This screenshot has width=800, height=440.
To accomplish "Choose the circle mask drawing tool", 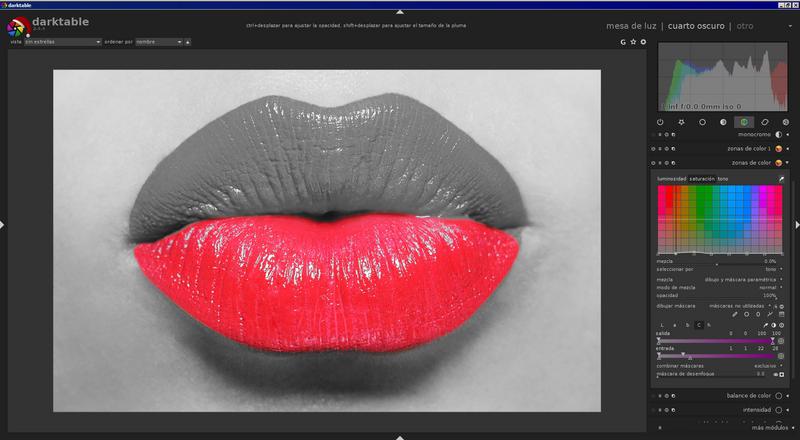I will pos(746,314).
